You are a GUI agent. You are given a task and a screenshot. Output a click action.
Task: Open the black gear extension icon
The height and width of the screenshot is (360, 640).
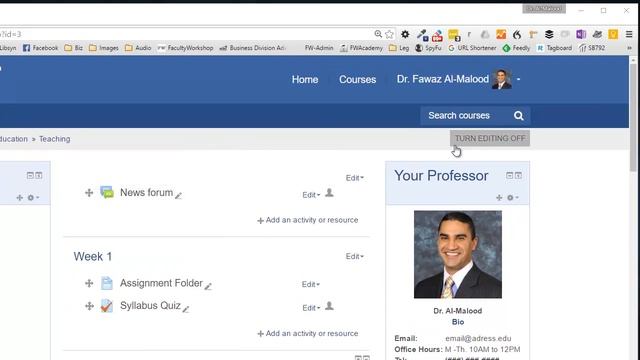coord(405,34)
